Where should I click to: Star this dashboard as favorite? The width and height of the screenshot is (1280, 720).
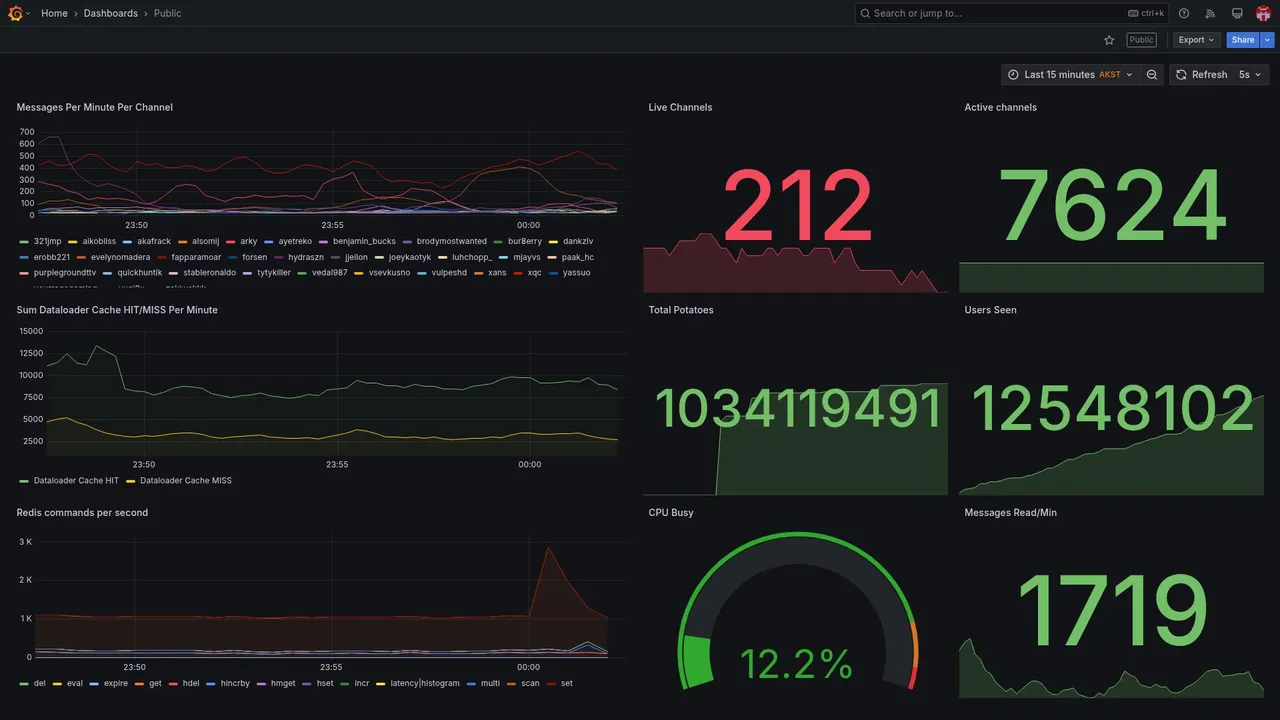coord(1109,40)
